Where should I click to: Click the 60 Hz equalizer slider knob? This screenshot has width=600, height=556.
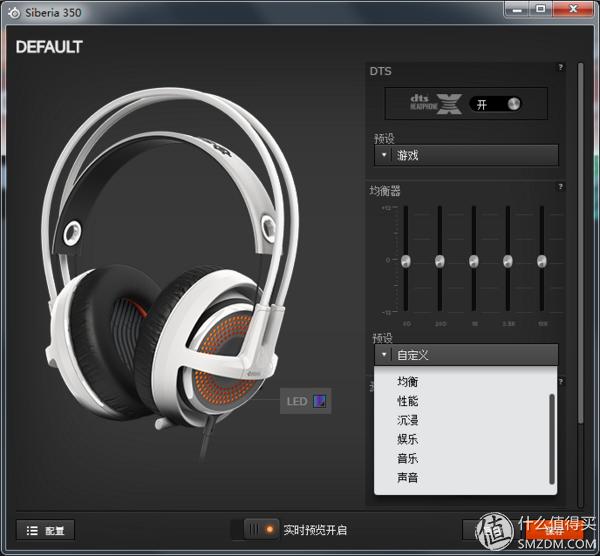click(x=406, y=261)
